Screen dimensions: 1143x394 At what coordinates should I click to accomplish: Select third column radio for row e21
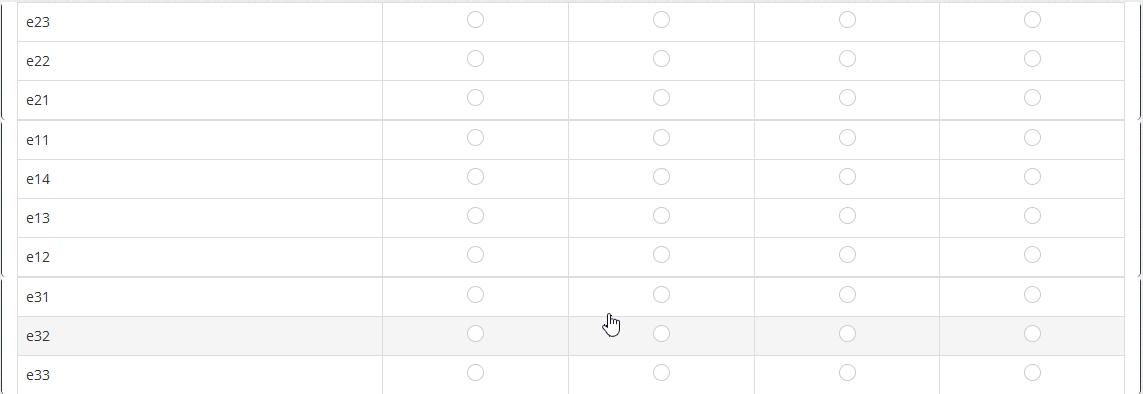[847, 98]
